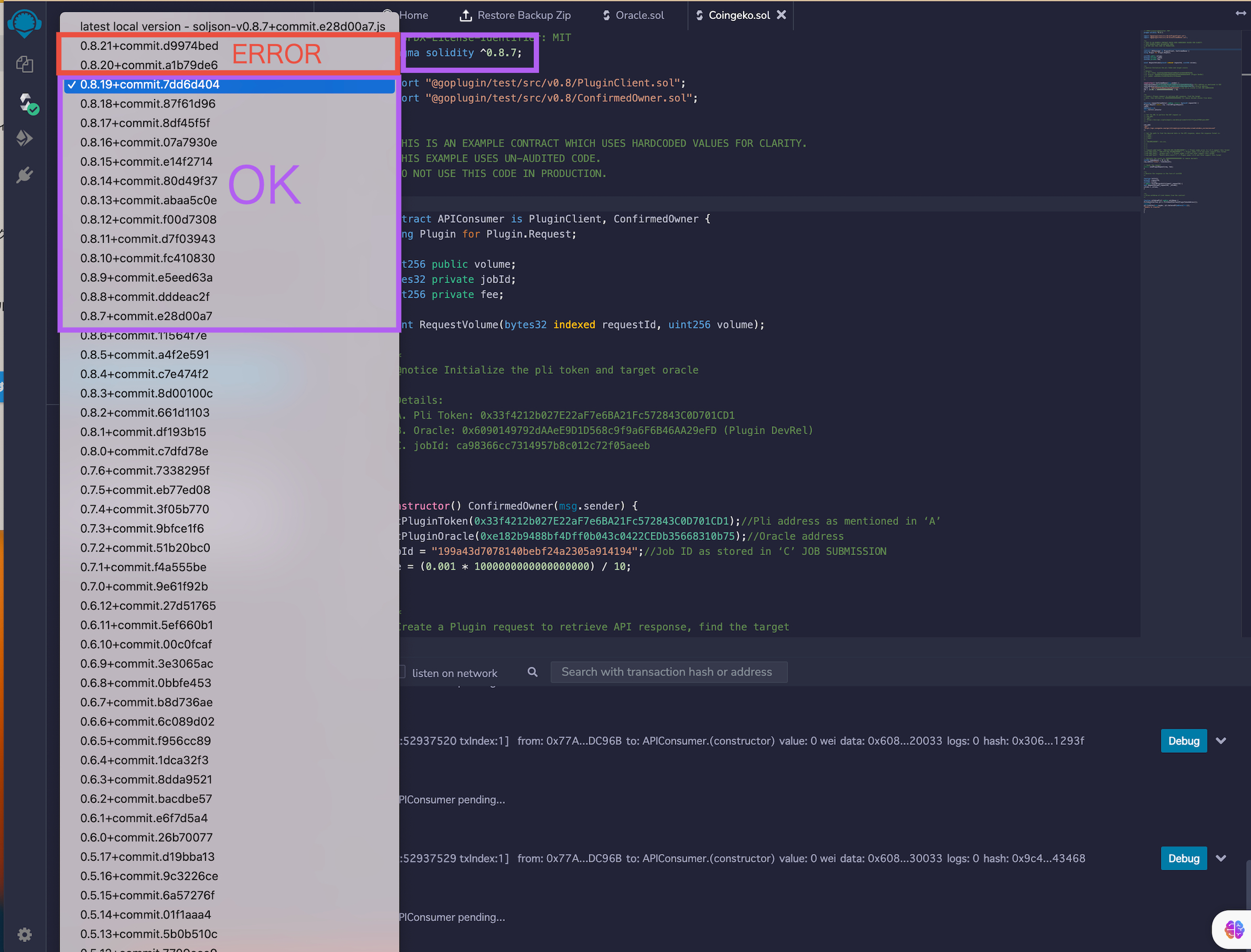Choose compiler 0.8.7+commit.e28d00a7 from list
The height and width of the screenshot is (952, 1251).
146,316
